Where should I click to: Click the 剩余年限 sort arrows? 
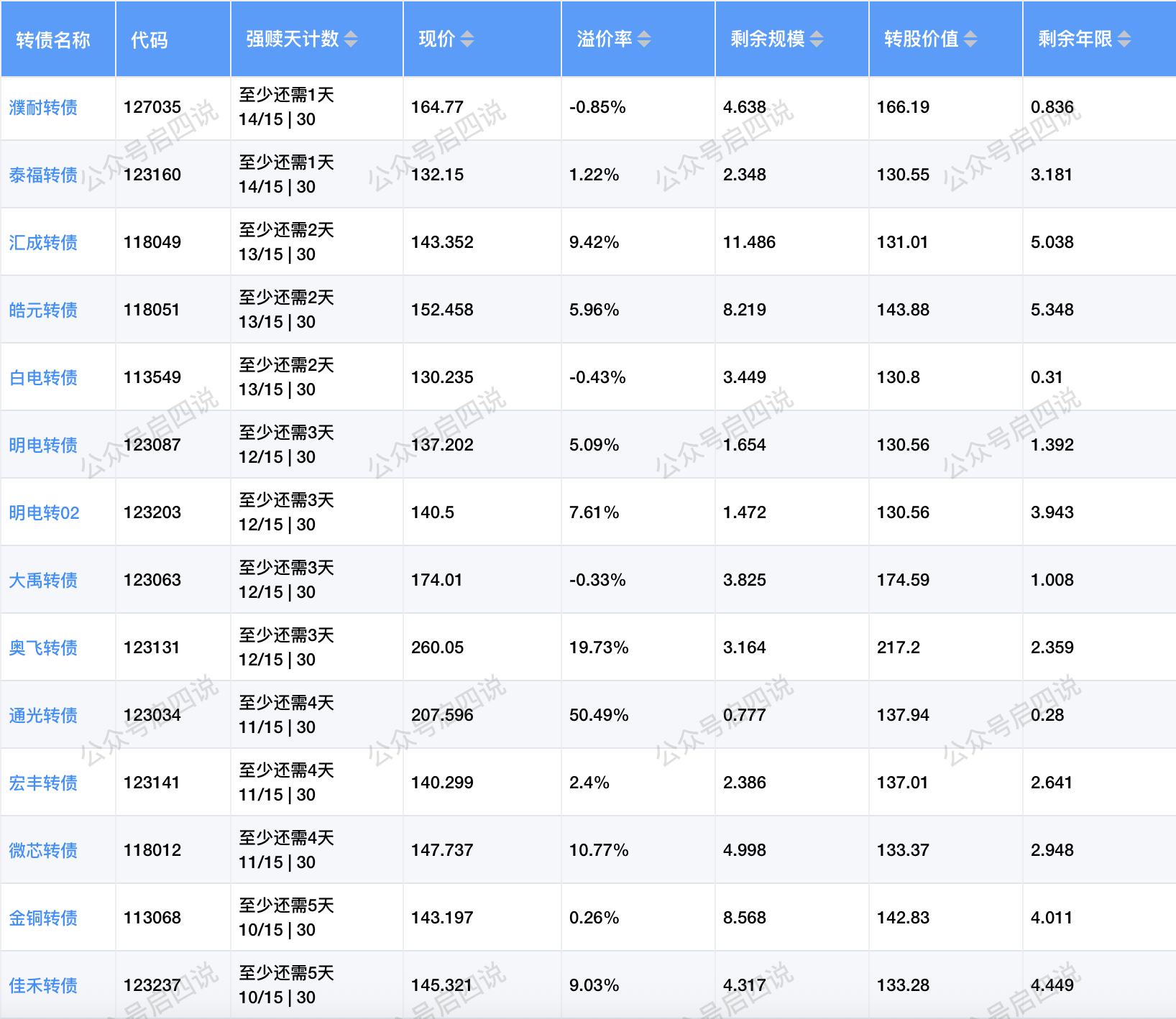(1124, 39)
